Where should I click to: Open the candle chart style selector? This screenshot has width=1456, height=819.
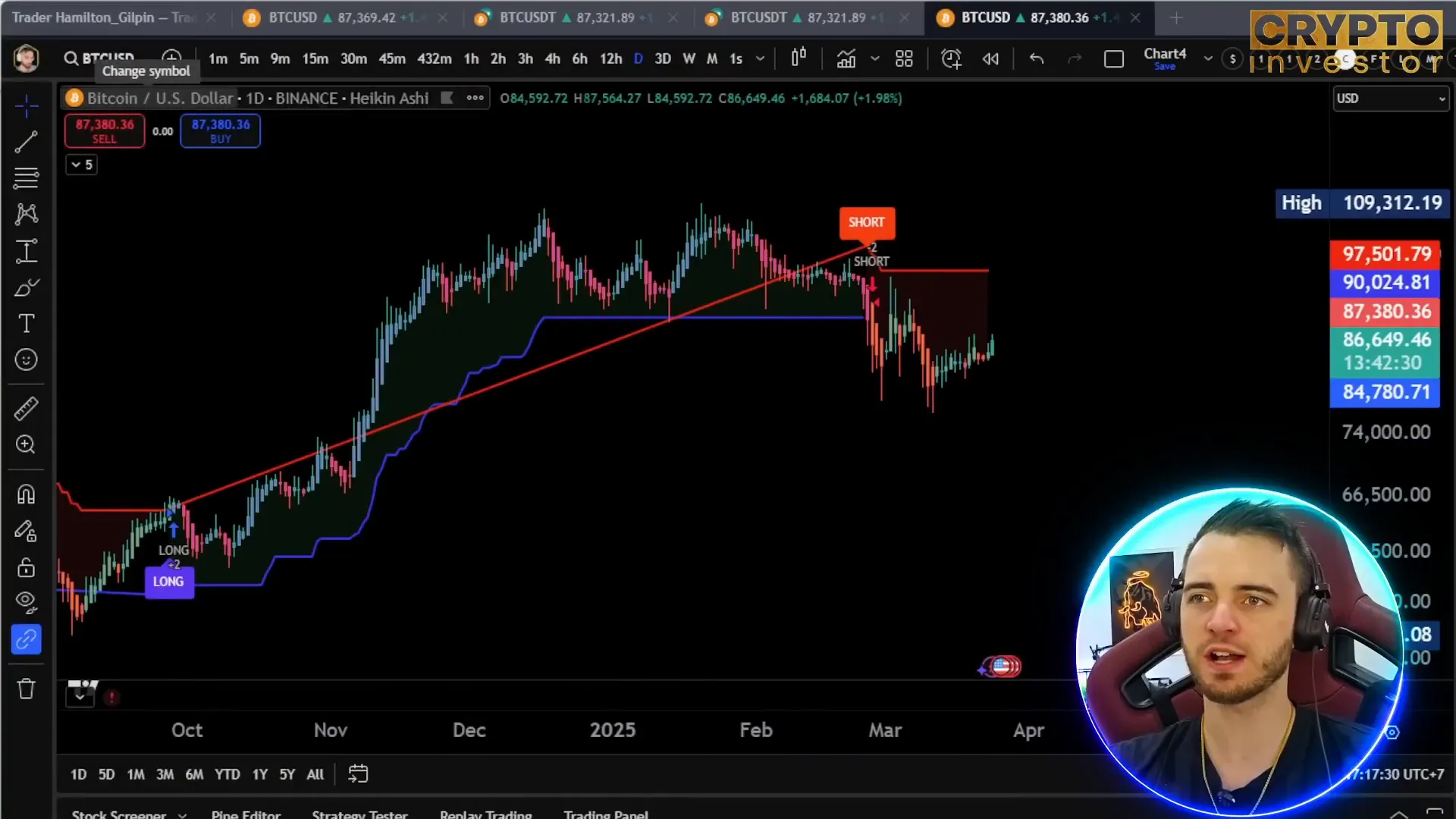pos(799,58)
